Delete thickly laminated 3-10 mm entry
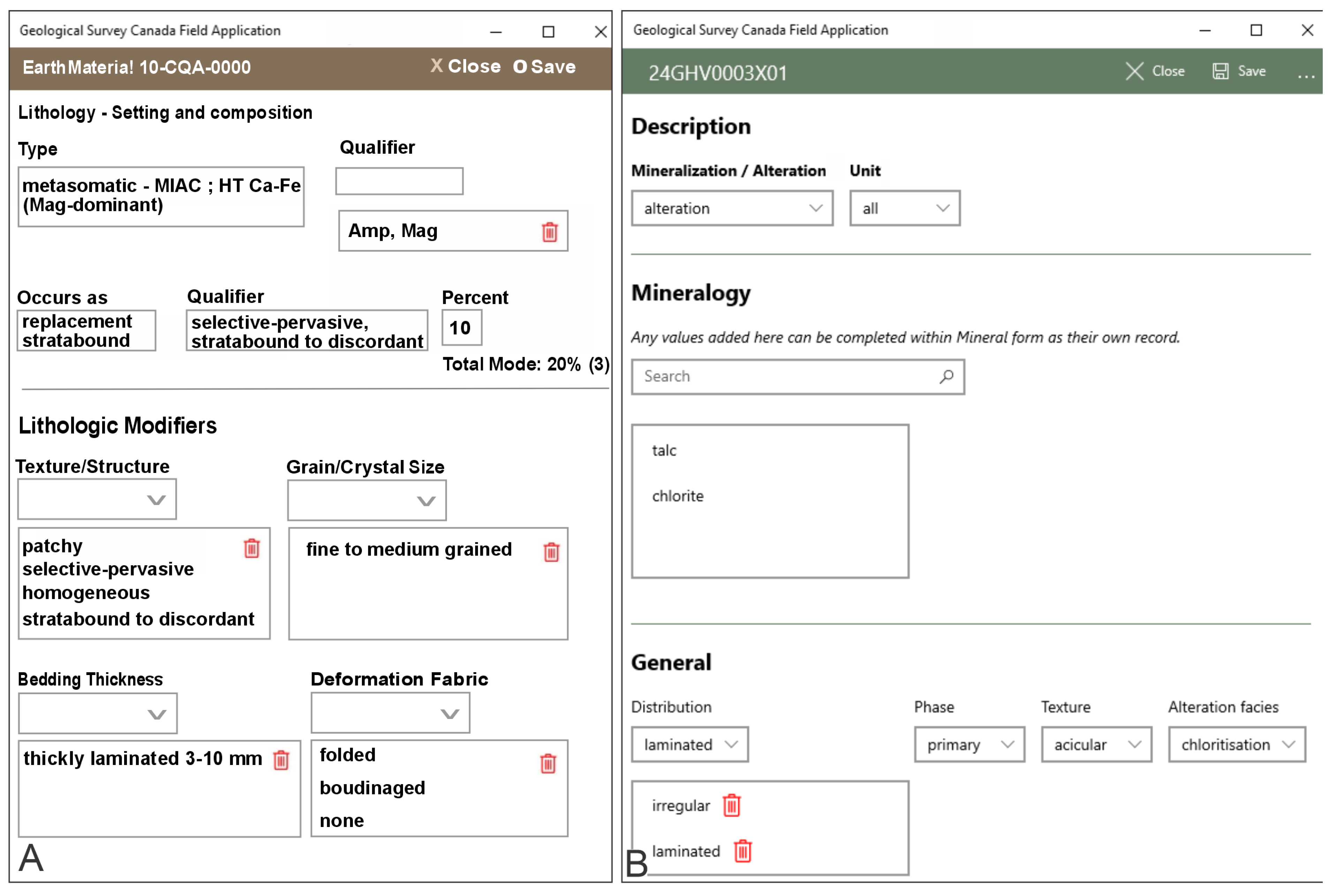This screenshot has width=1336, height=896. pyautogui.click(x=281, y=760)
